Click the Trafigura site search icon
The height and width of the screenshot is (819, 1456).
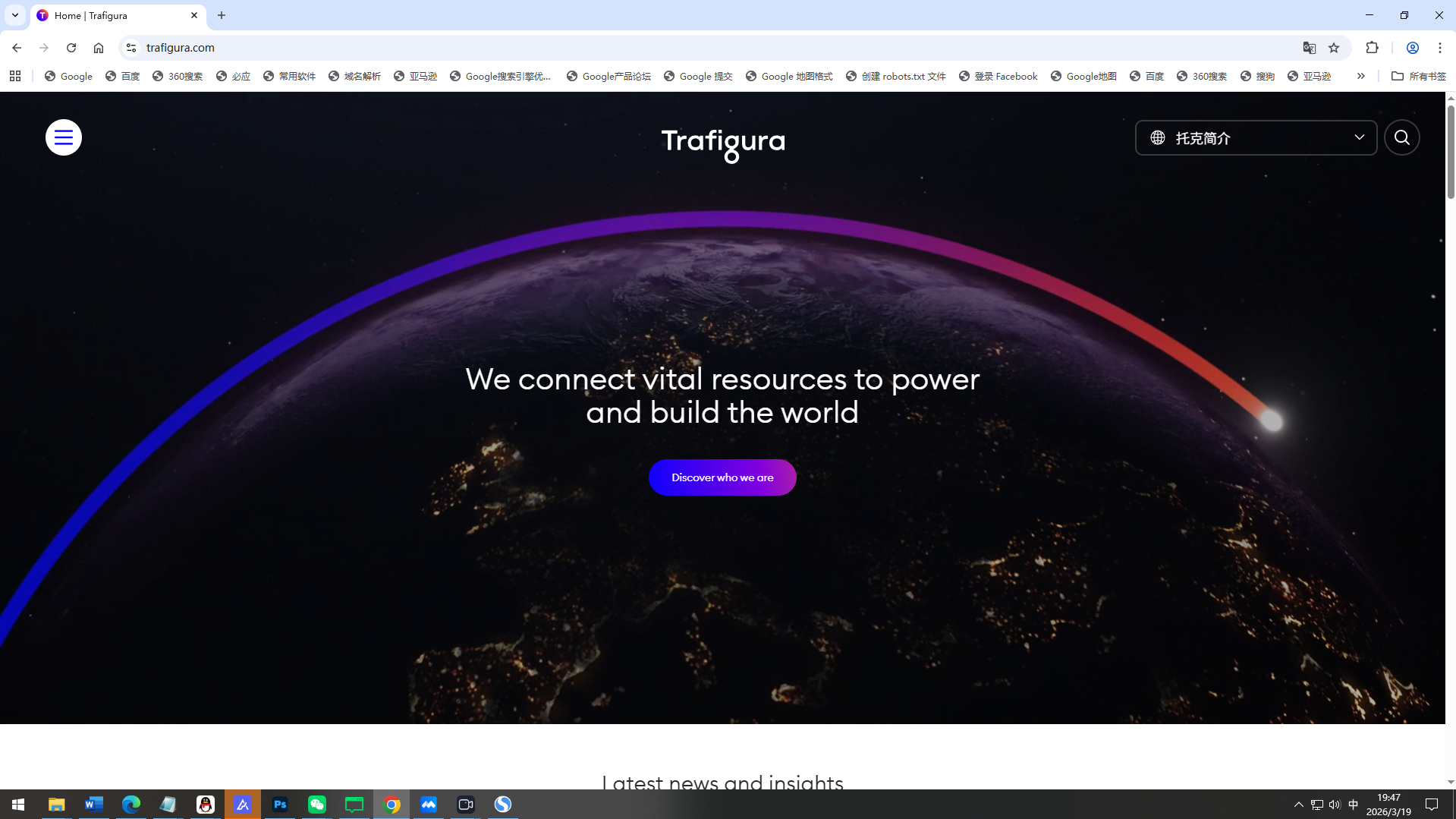pos(1401,137)
